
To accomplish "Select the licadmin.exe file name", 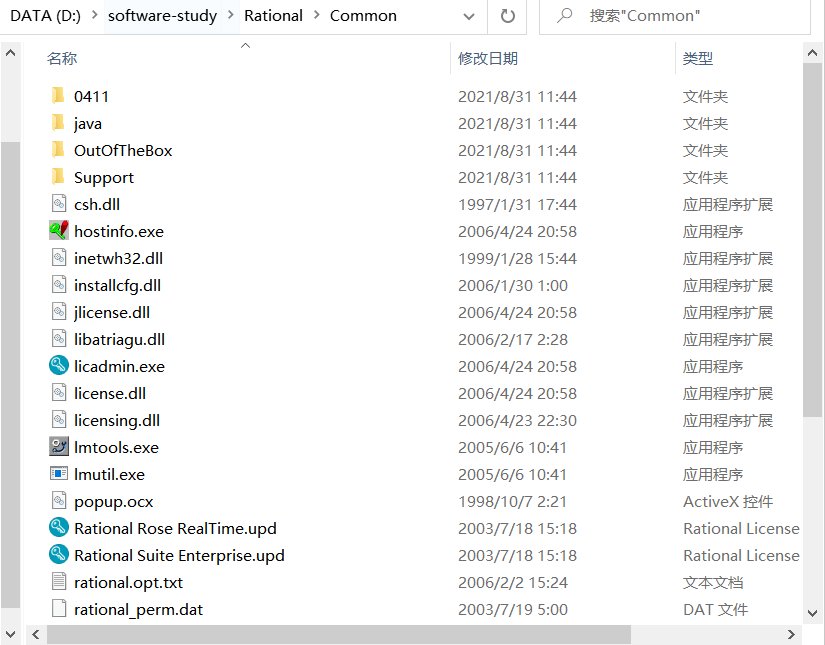I will pos(119,366).
